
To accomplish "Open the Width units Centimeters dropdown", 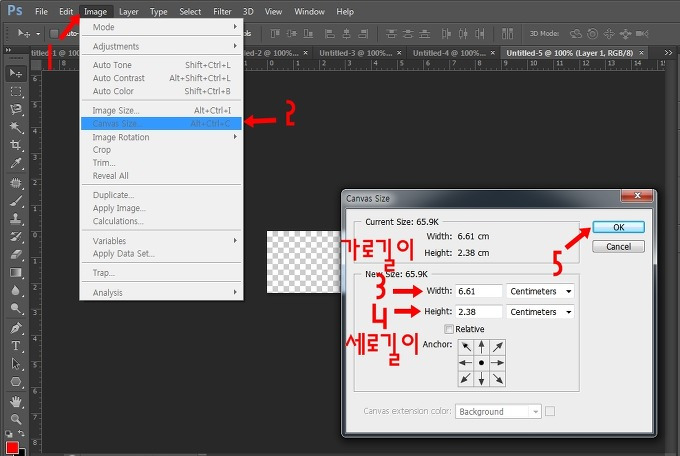I will tap(540, 291).
